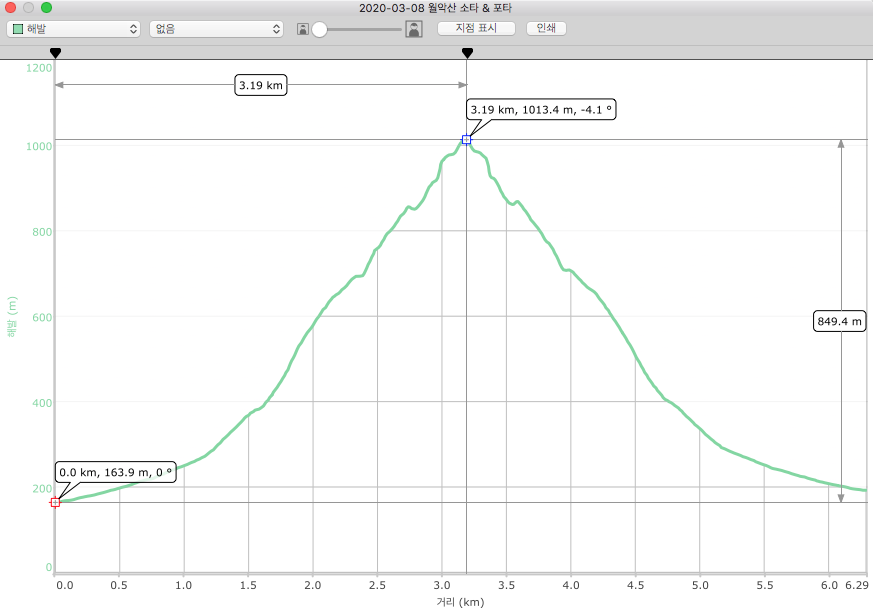Click the blue square peak point marker
Screen dimensions: 873x615
466,139
